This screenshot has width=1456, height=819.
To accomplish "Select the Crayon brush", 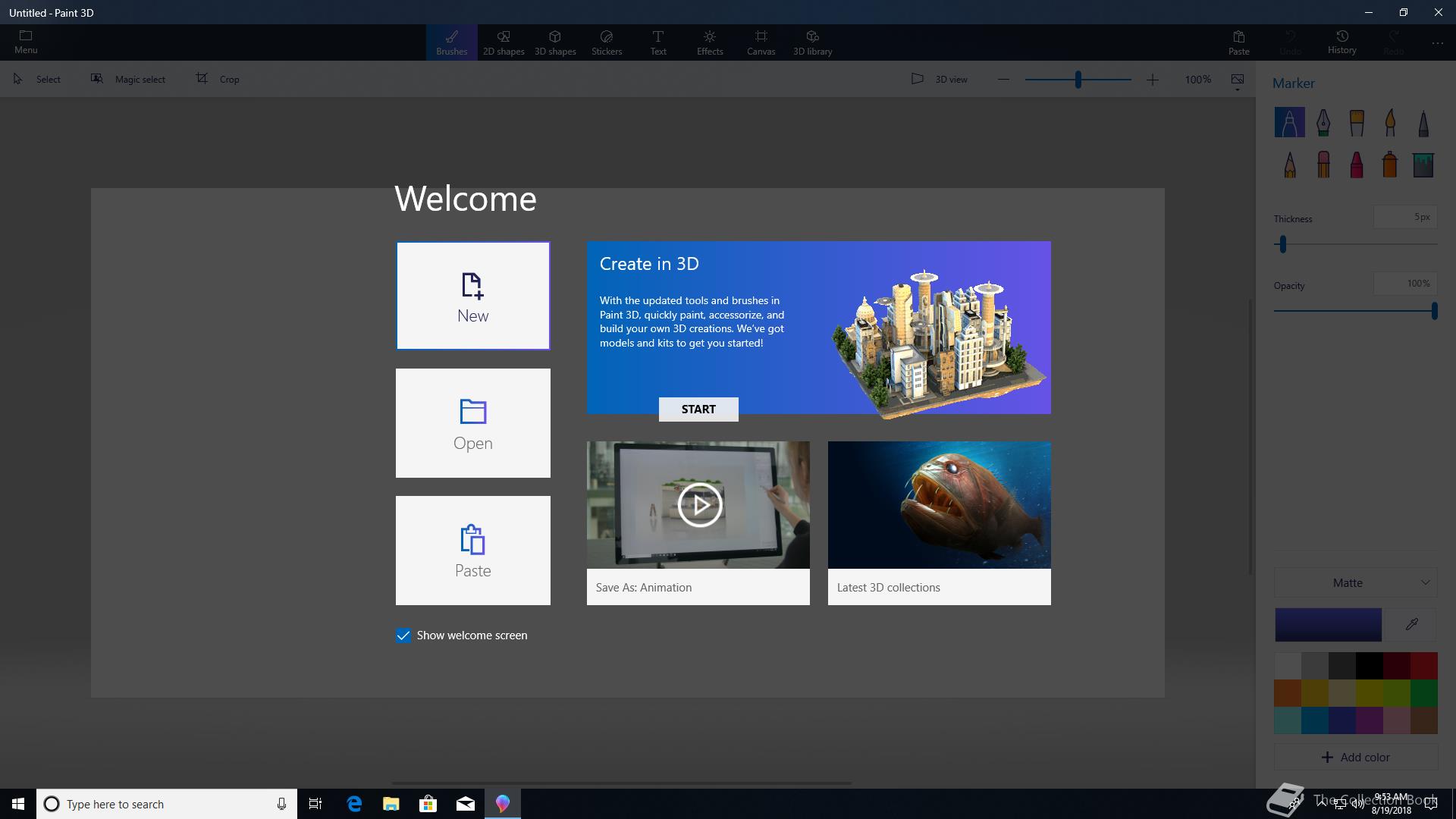I will (1357, 165).
